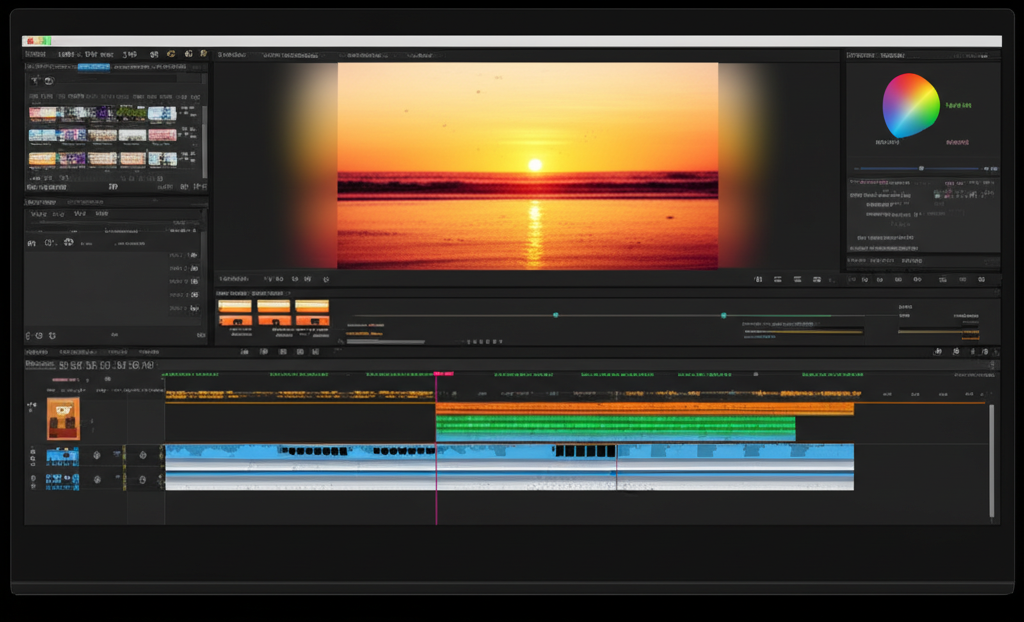Click the orange video track thumbnail in the track header
Screen dimensions: 1024x622
63,418
